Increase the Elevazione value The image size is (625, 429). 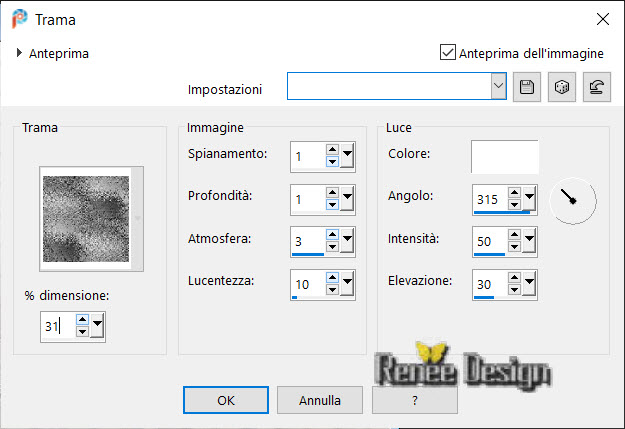click(x=514, y=277)
